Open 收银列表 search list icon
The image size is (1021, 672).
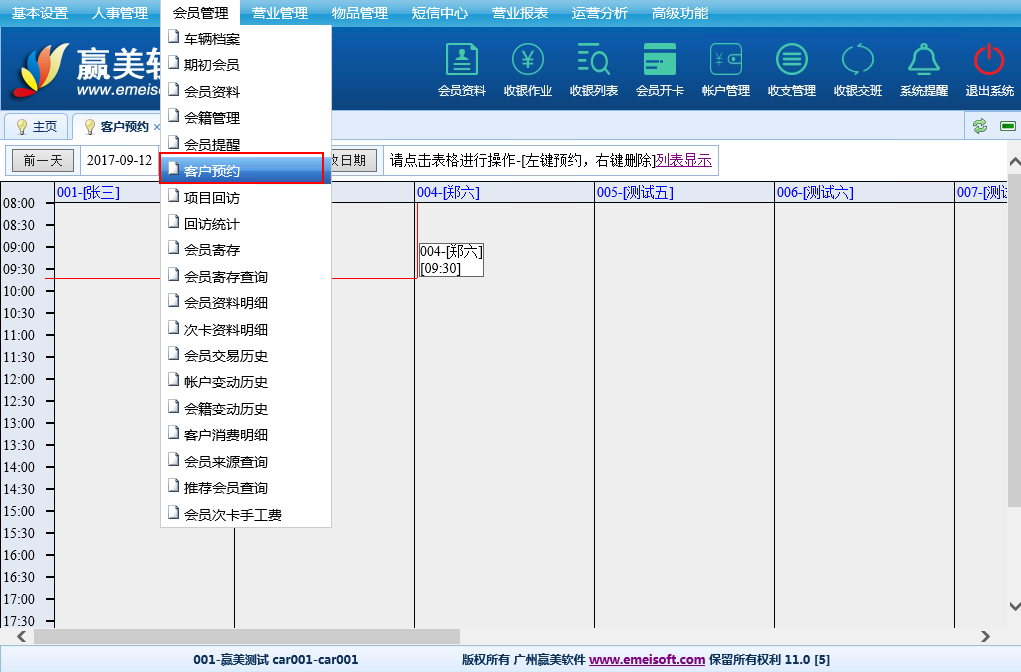pyautogui.click(x=594, y=62)
